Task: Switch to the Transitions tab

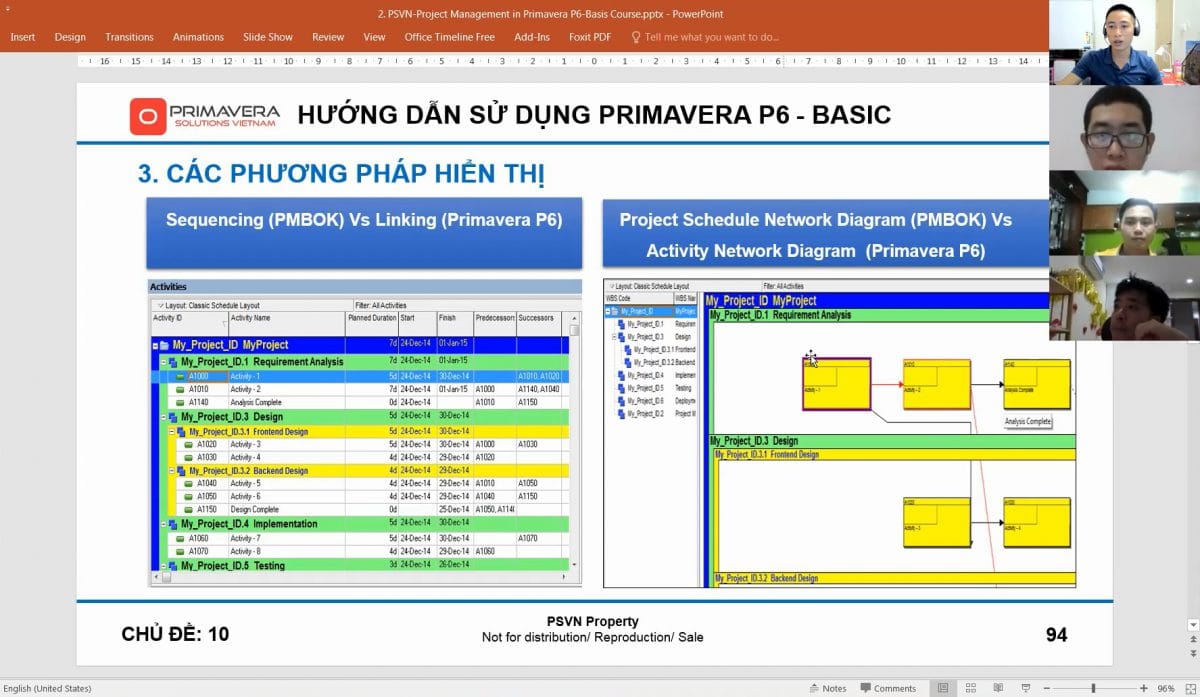Action: coord(129,37)
